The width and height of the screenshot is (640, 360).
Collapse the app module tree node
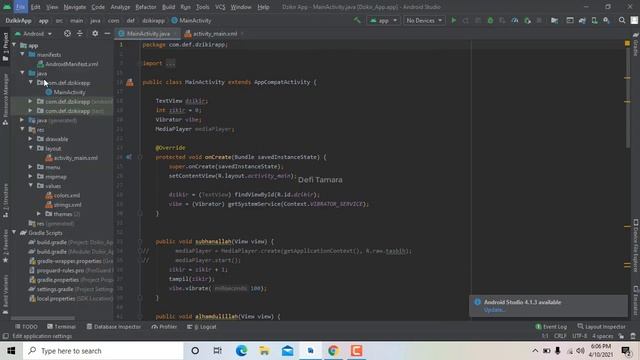[15, 45]
